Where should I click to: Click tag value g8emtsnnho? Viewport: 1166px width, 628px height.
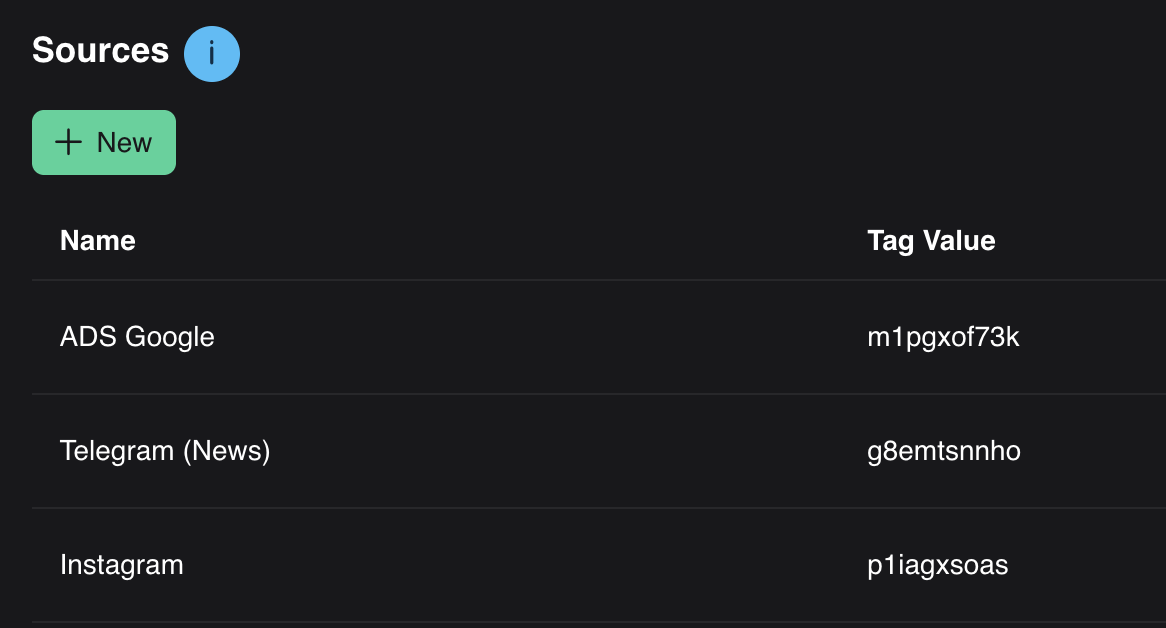coord(944,451)
